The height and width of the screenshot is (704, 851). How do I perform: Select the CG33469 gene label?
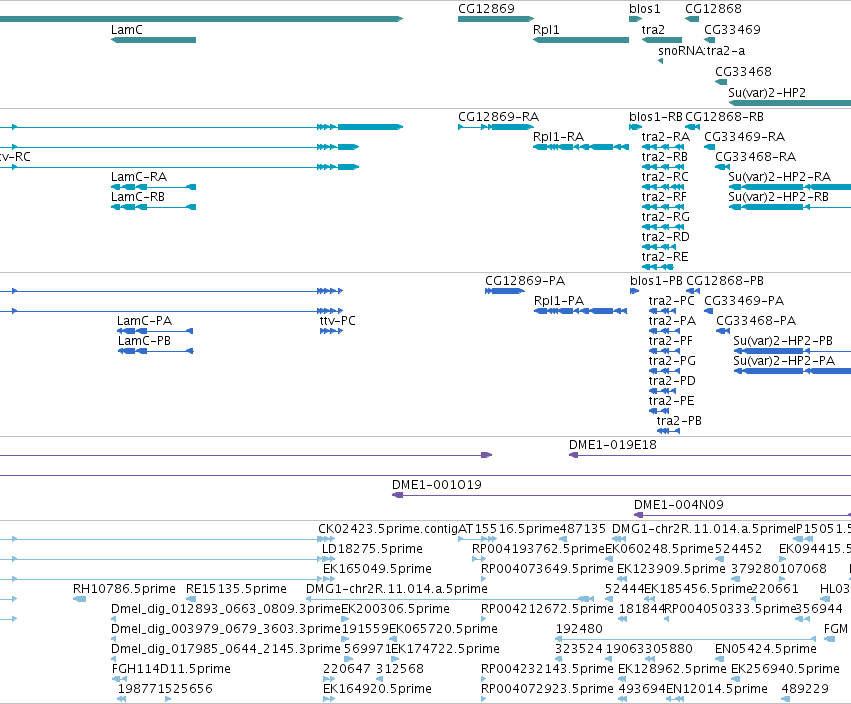click(x=732, y=29)
